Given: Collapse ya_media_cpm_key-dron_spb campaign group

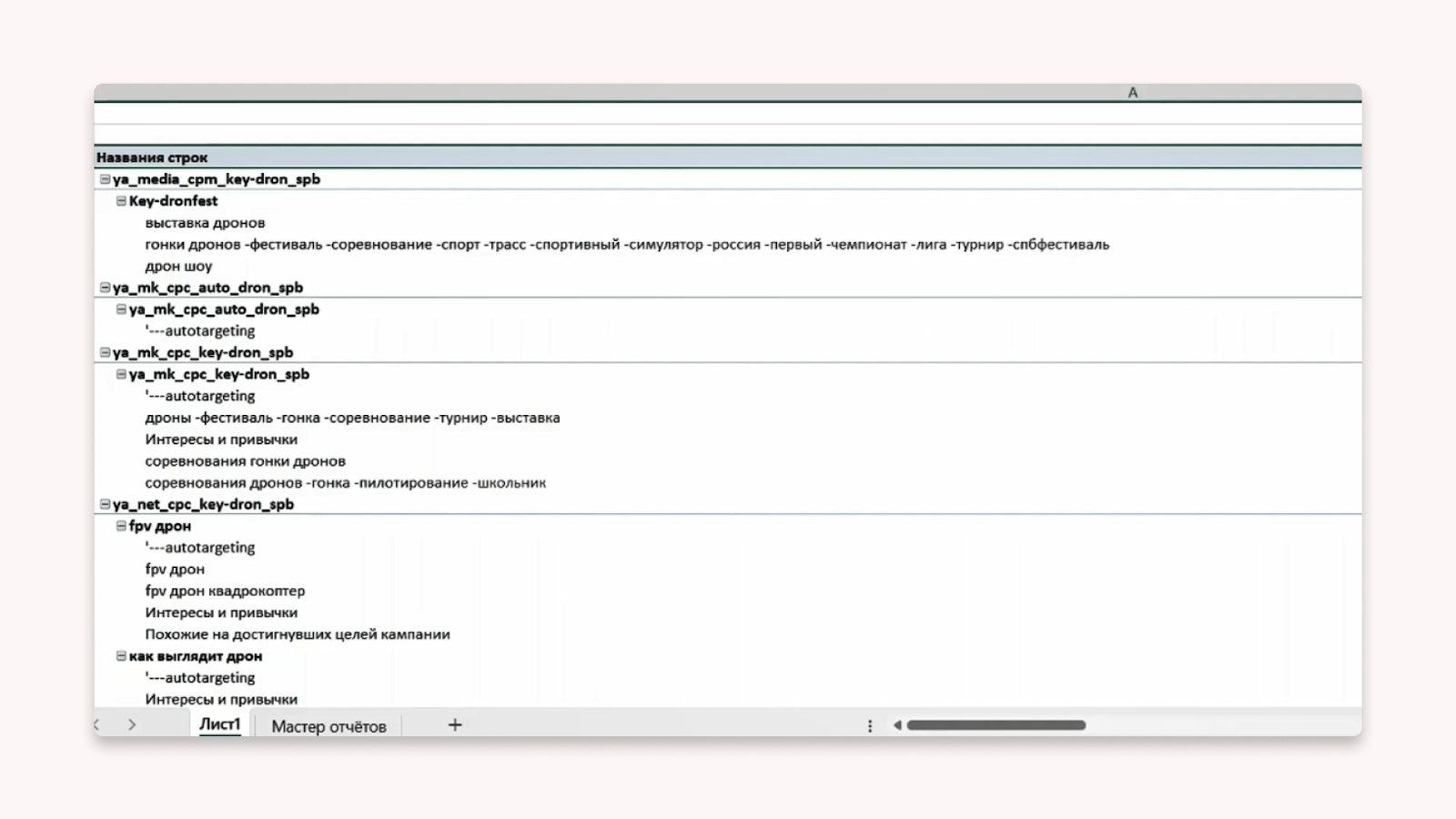Looking at the screenshot, I should [x=105, y=179].
